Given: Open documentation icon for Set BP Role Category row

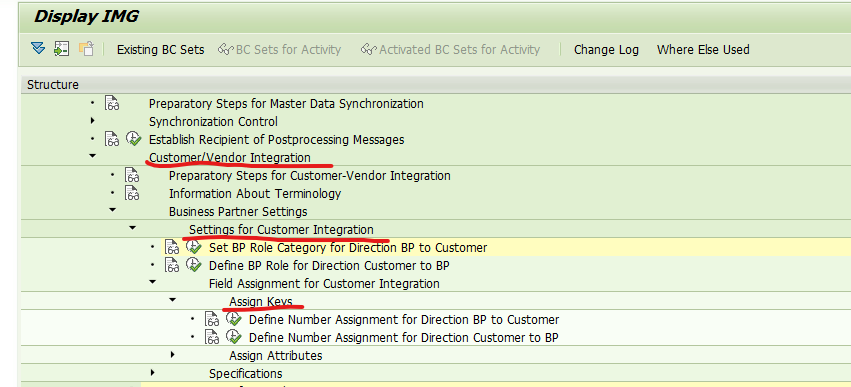Looking at the screenshot, I should (173, 248).
